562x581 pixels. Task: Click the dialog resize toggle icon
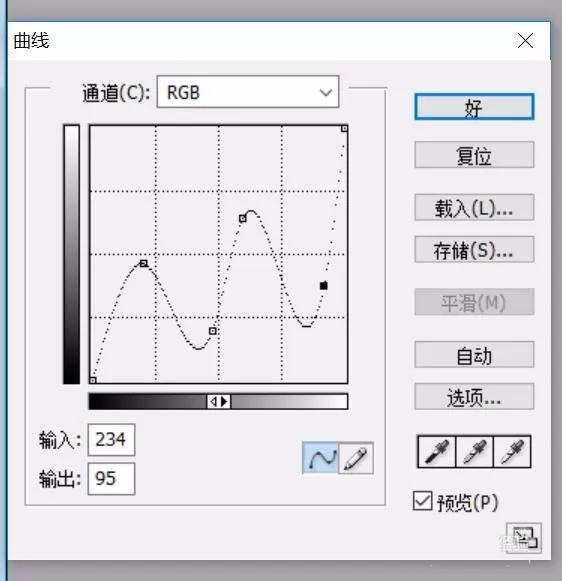(524, 538)
